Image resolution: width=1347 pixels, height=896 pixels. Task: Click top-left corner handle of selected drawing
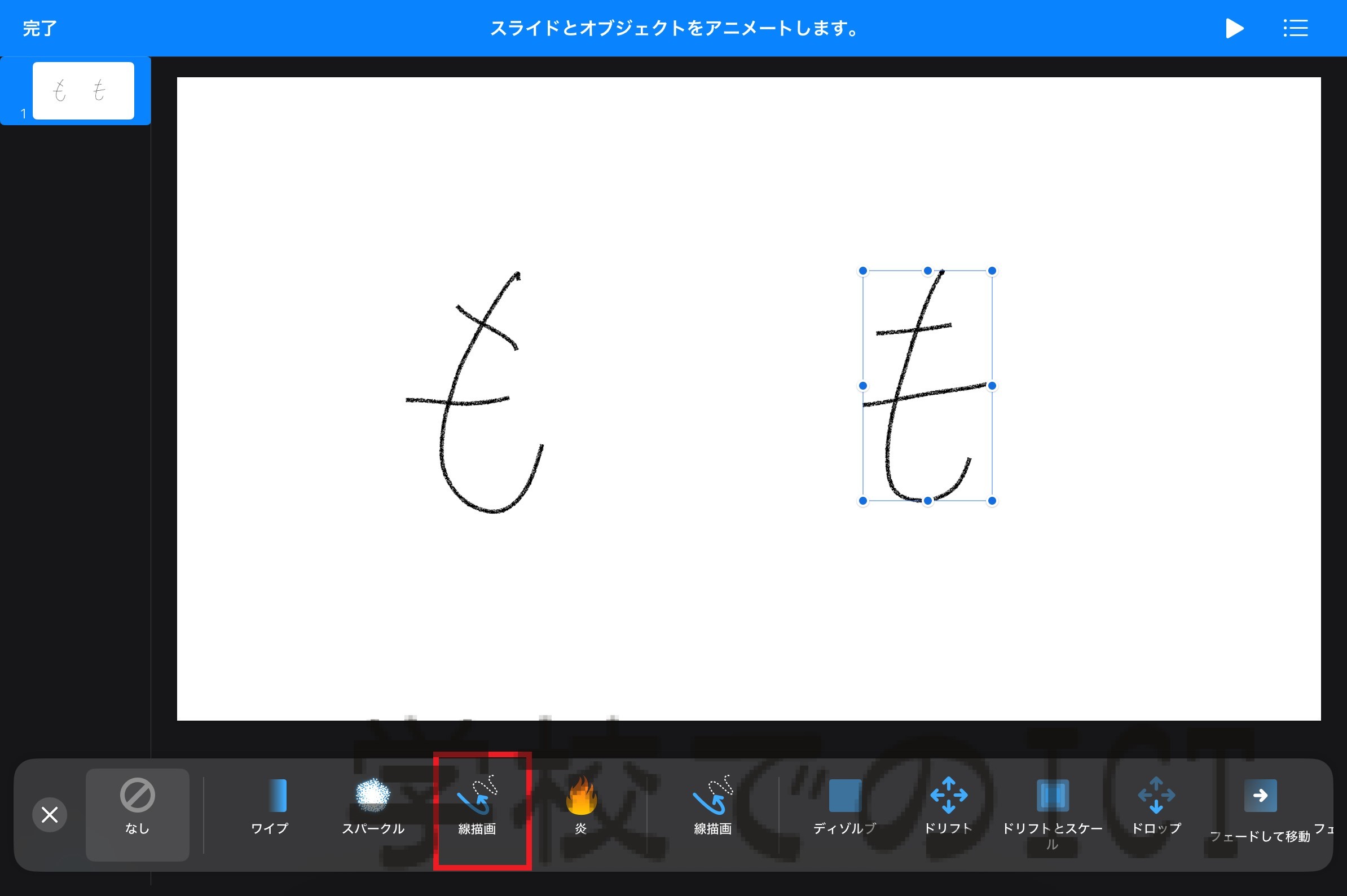pos(863,271)
